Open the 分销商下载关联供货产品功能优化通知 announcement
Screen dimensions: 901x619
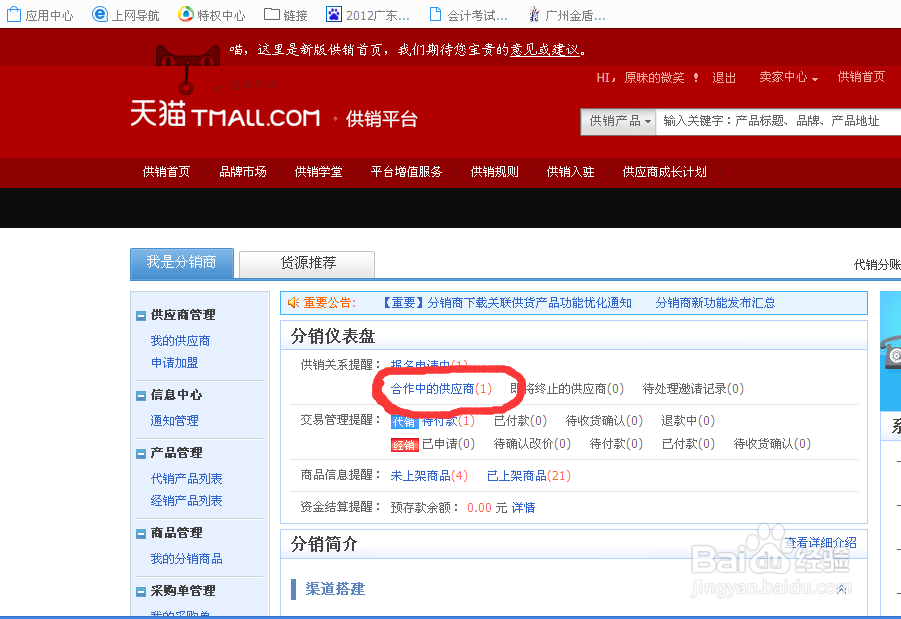tap(507, 303)
